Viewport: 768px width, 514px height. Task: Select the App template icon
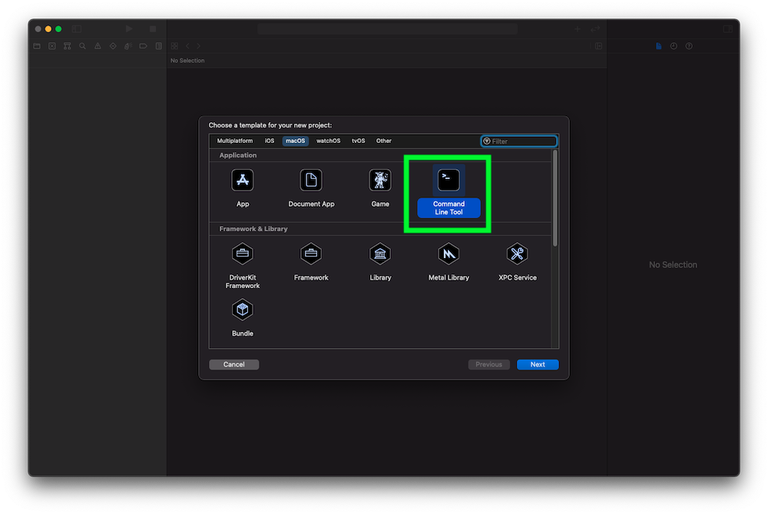coord(242,180)
